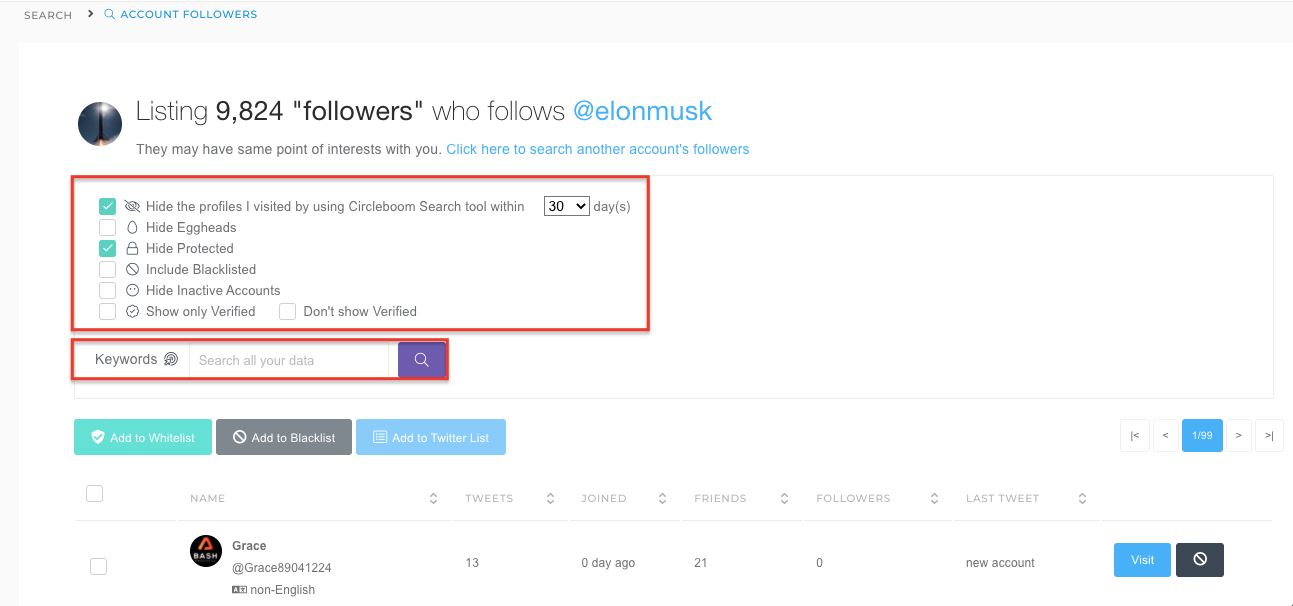Click the blacklist block icon on Grace's row
This screenshot has height=606, width=1293.
[1199, 560]
